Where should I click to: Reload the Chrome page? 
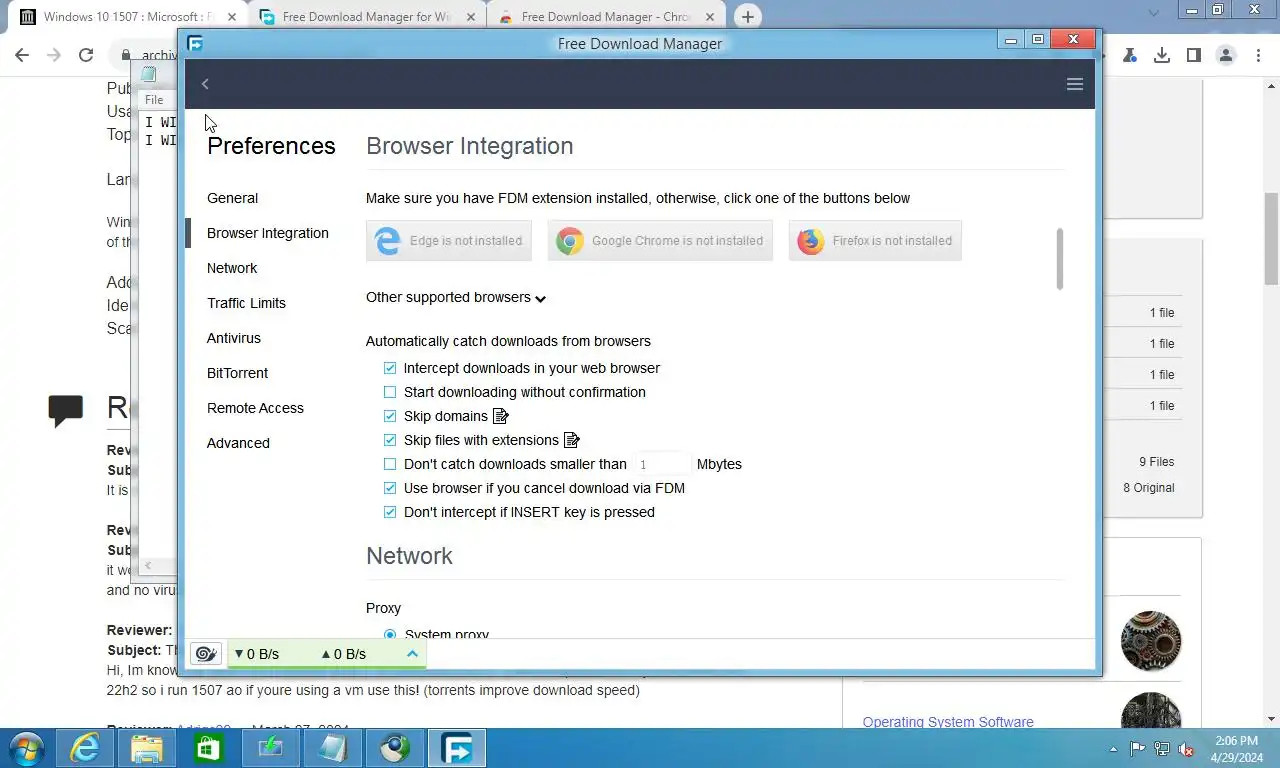86,56
